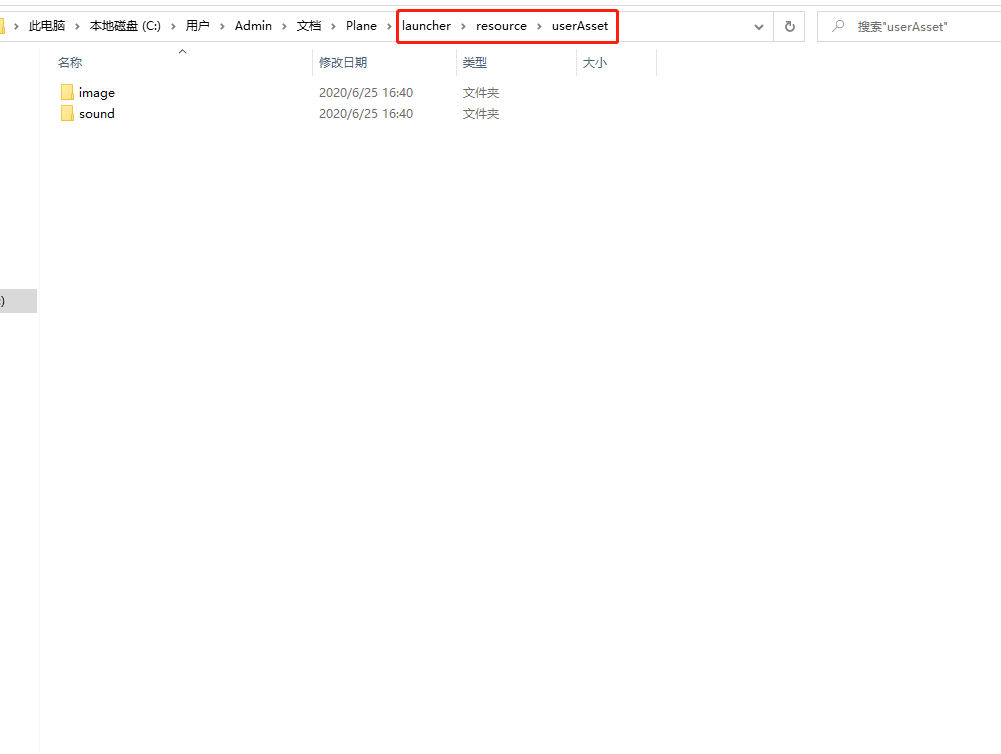Screen dimensions: 1001x754
Task: Select the sound folder name
Action: [x=97, y=114]
